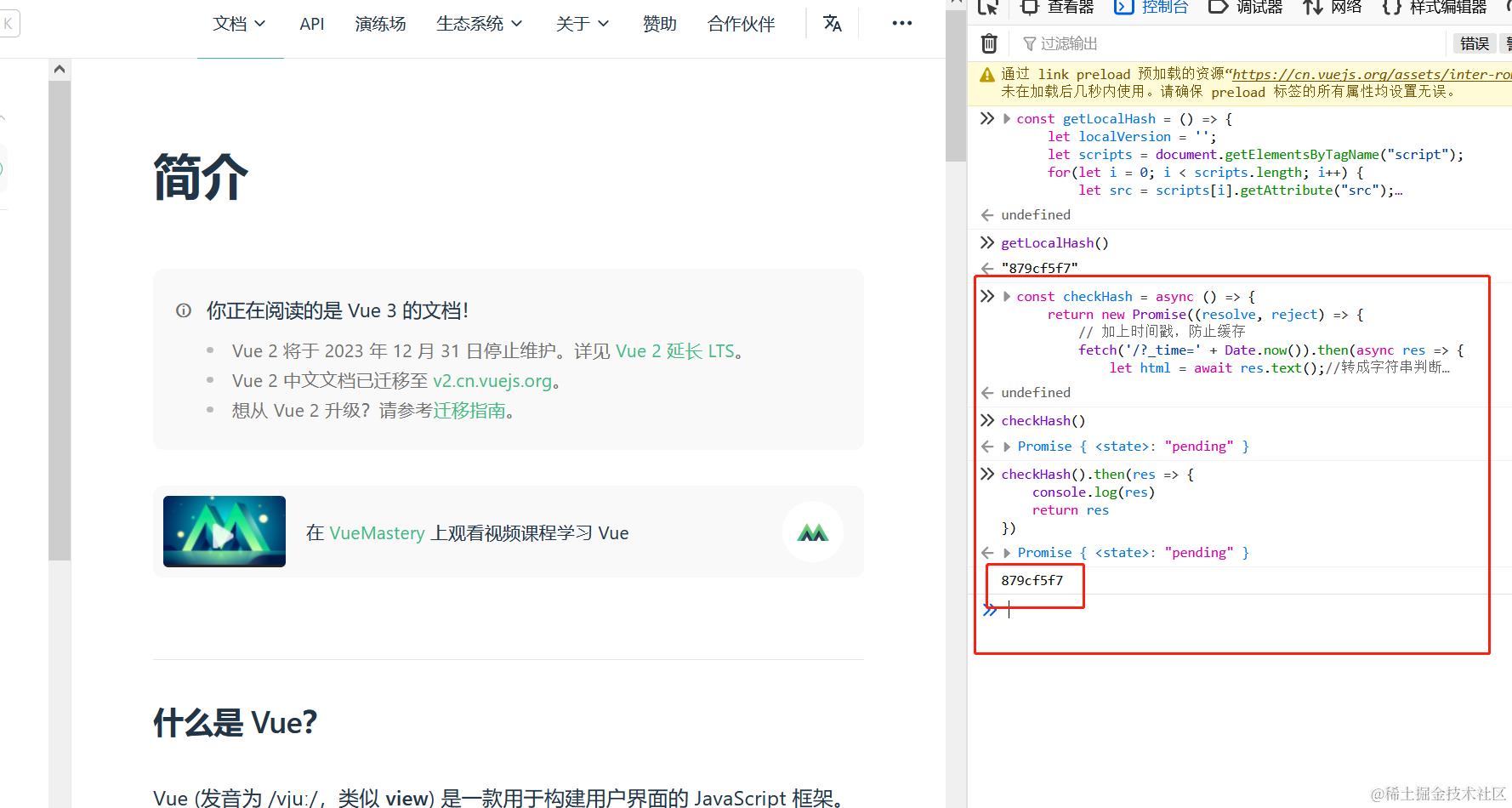Image resolution: width=1512 pixels, height=808 pixels.
Task: Click the info circle icon in the notice box
Action: [x=183, y=310]
